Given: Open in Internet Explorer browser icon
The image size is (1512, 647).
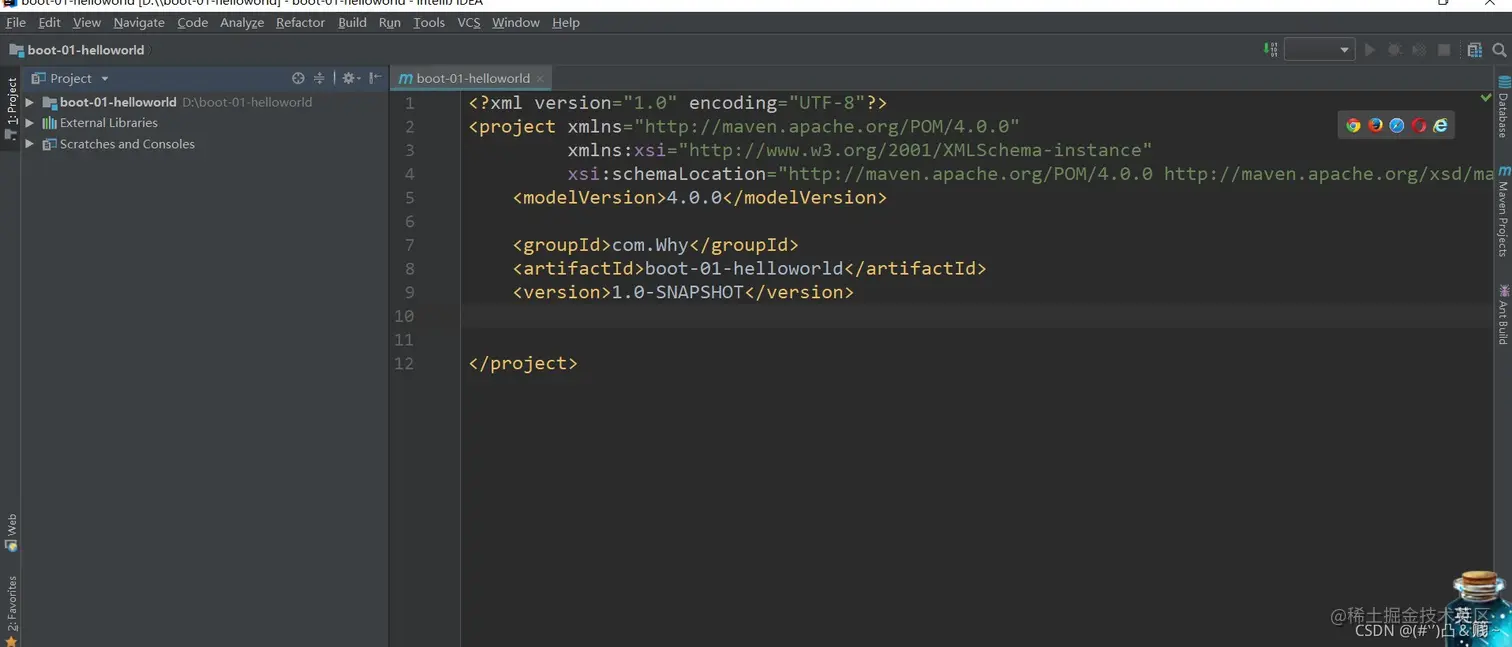Looking at the screenshot, I should pyautogui.click(x=1440, y=125).
